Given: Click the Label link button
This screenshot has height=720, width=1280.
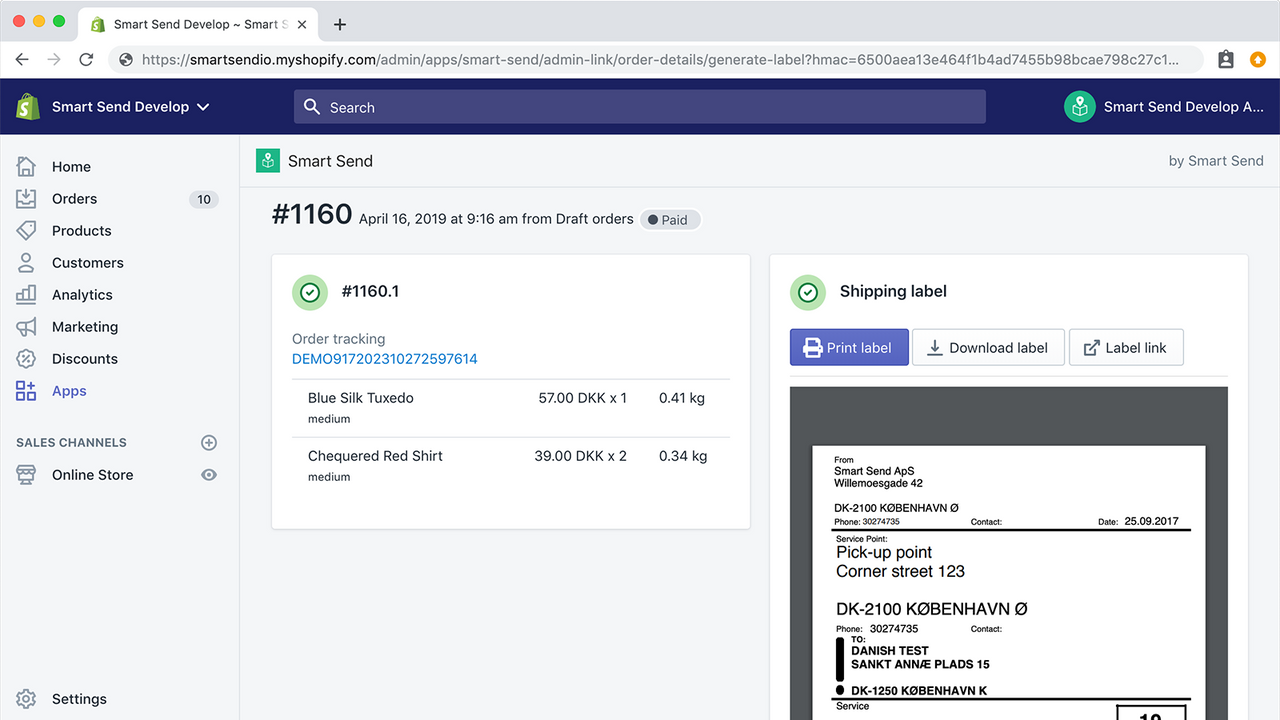Looking at the screenshot, I should [x=1126, y=348].
